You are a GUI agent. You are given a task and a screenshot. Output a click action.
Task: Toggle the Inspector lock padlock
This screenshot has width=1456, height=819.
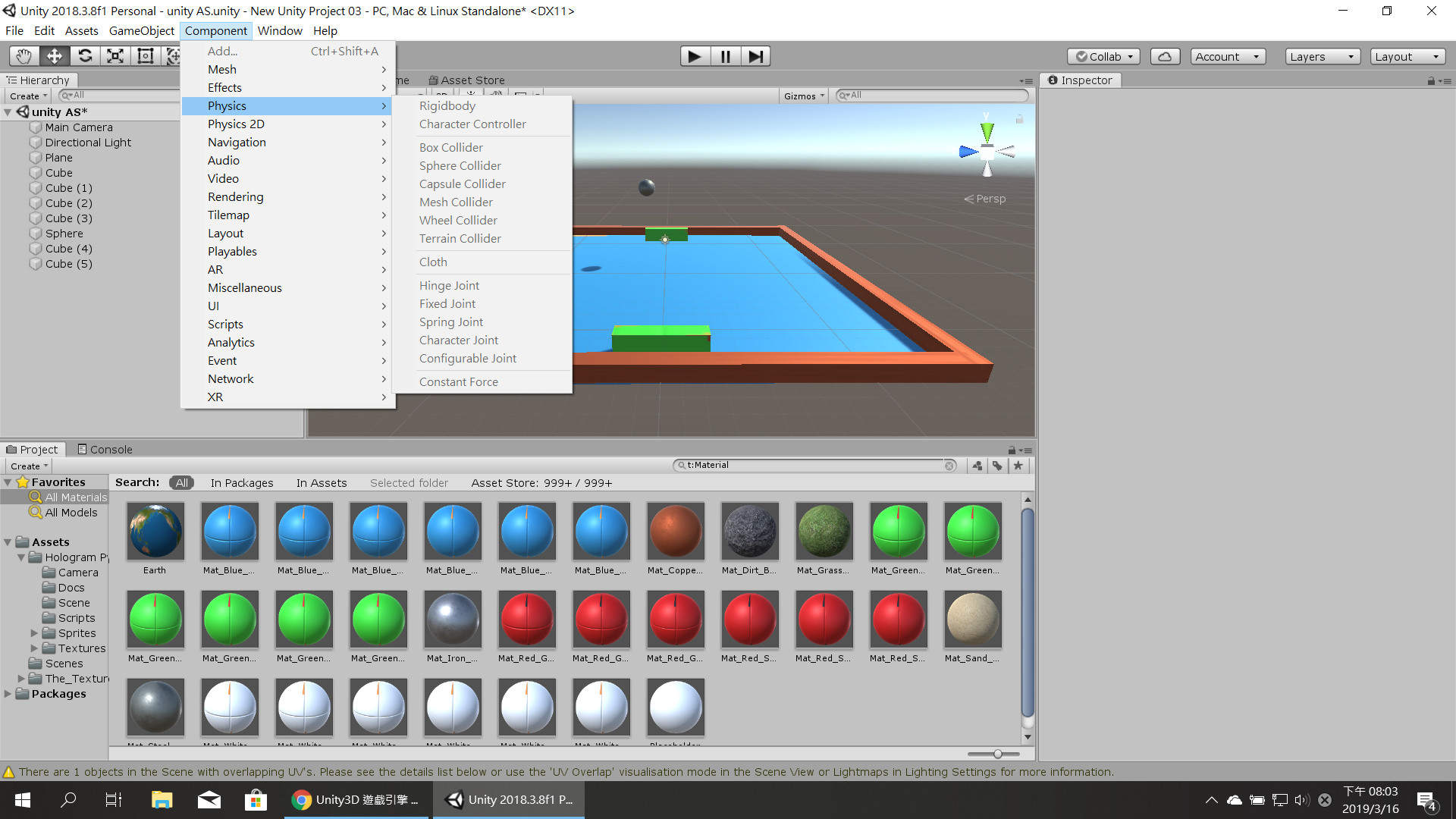click(x=1429, y=80)
